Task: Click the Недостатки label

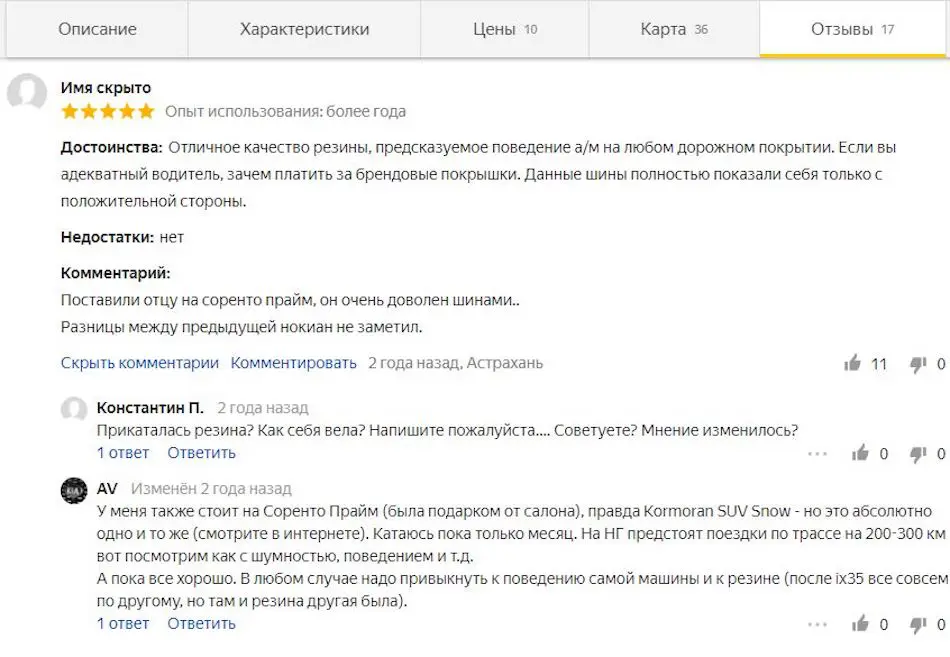Action: [107, 237]
